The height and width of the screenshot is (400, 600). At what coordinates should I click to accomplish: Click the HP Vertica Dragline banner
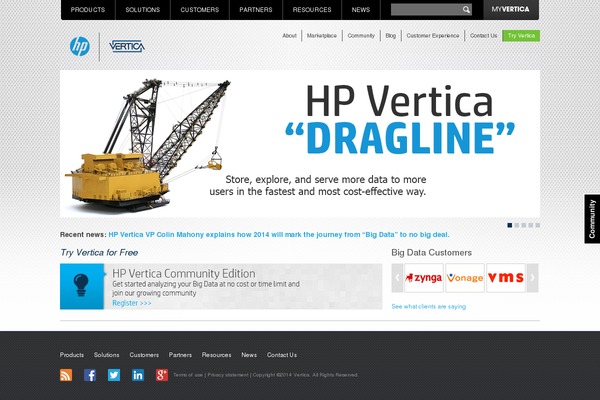(300, 144)
